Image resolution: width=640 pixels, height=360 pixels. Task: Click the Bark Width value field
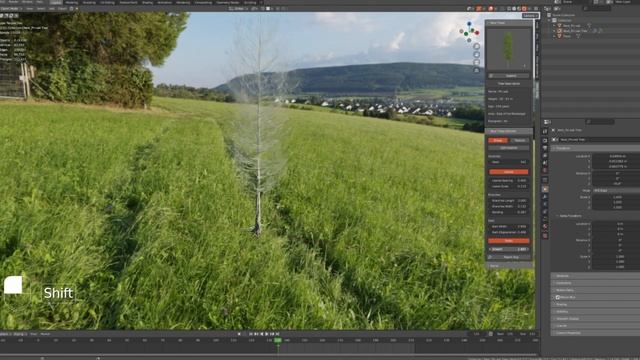[x=509, y=227]
